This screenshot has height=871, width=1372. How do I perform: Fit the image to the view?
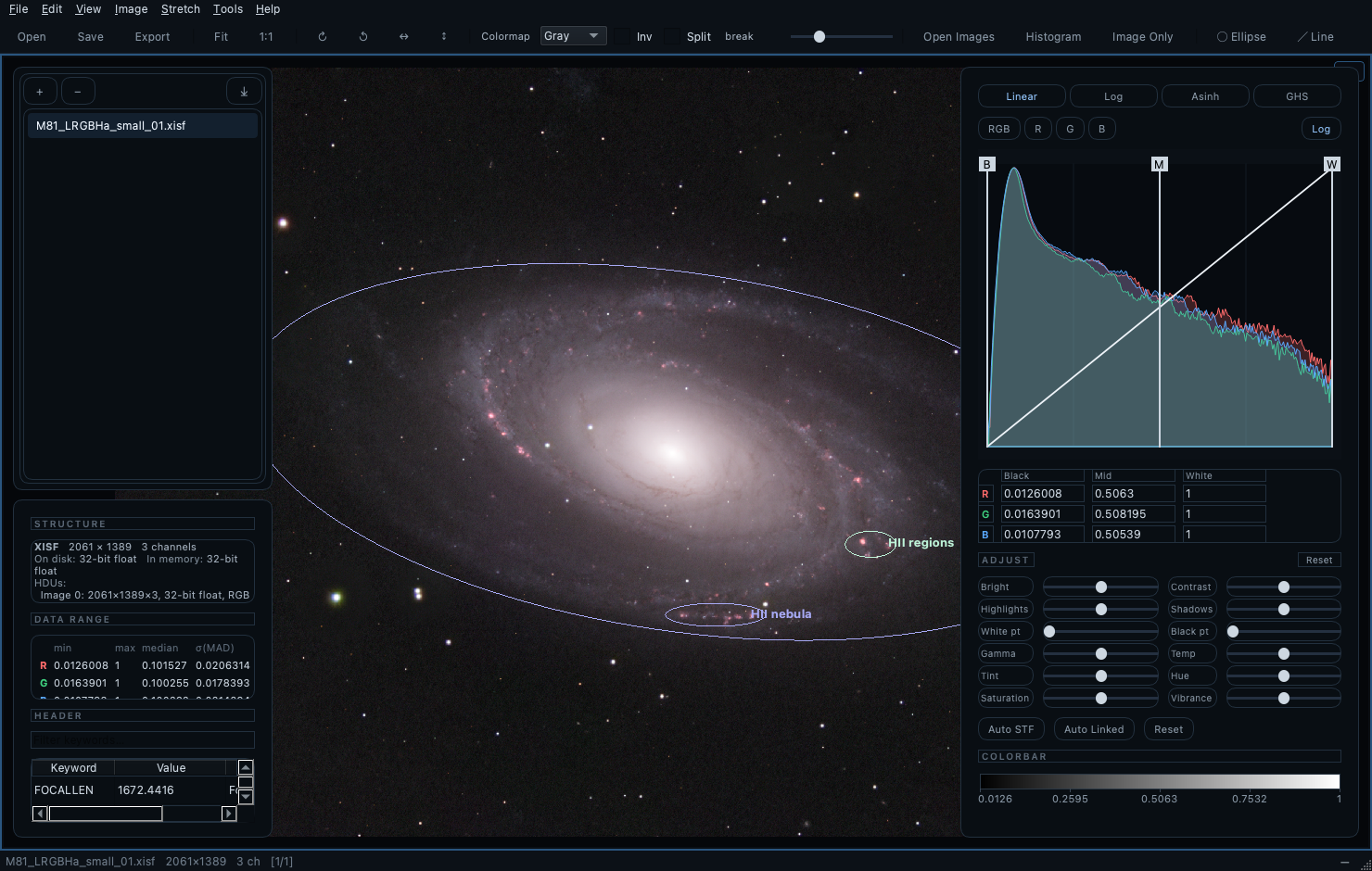(x=221, y=37)
